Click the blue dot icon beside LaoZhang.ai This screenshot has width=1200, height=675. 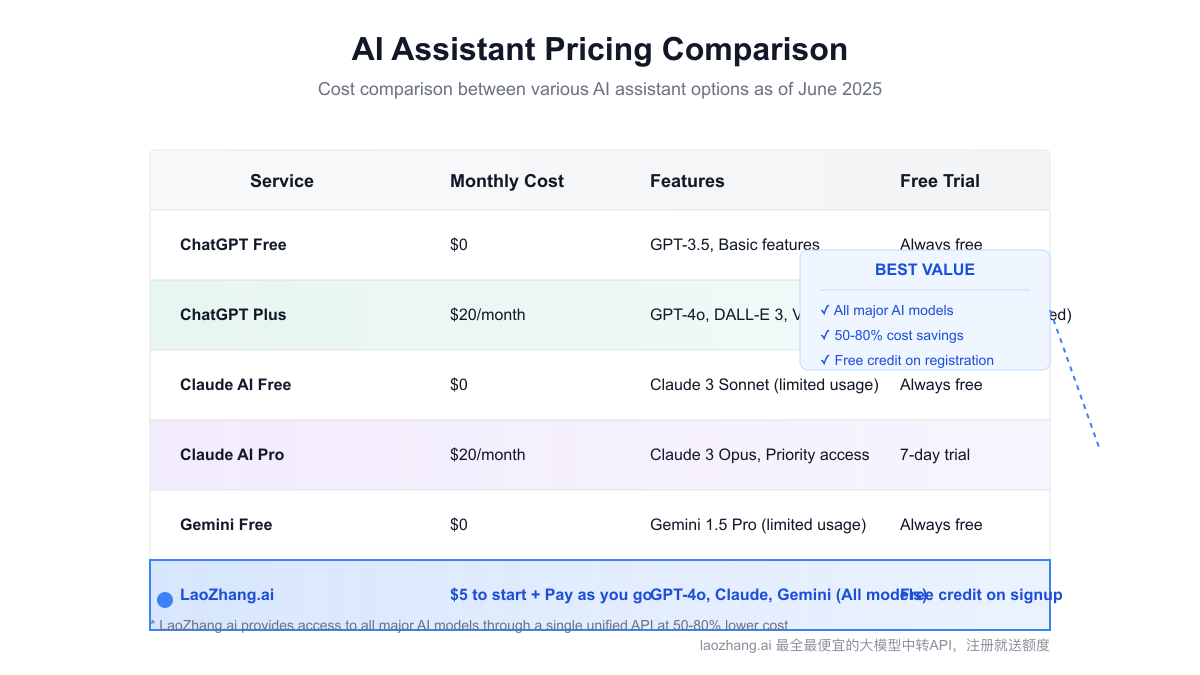(164, 599)
